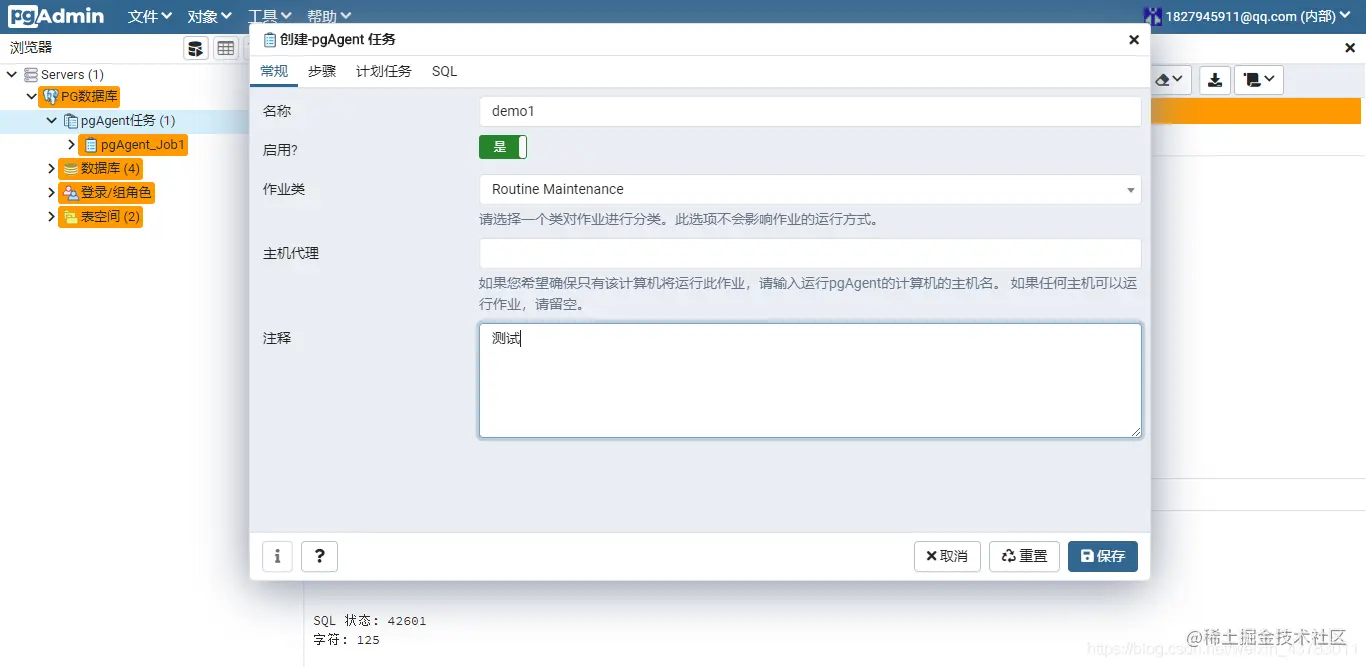Click the pgAdmin logo
Image resolution: width=1366 pixels, height=667 pixels.
pyautogui.click(x=55, y=15)
